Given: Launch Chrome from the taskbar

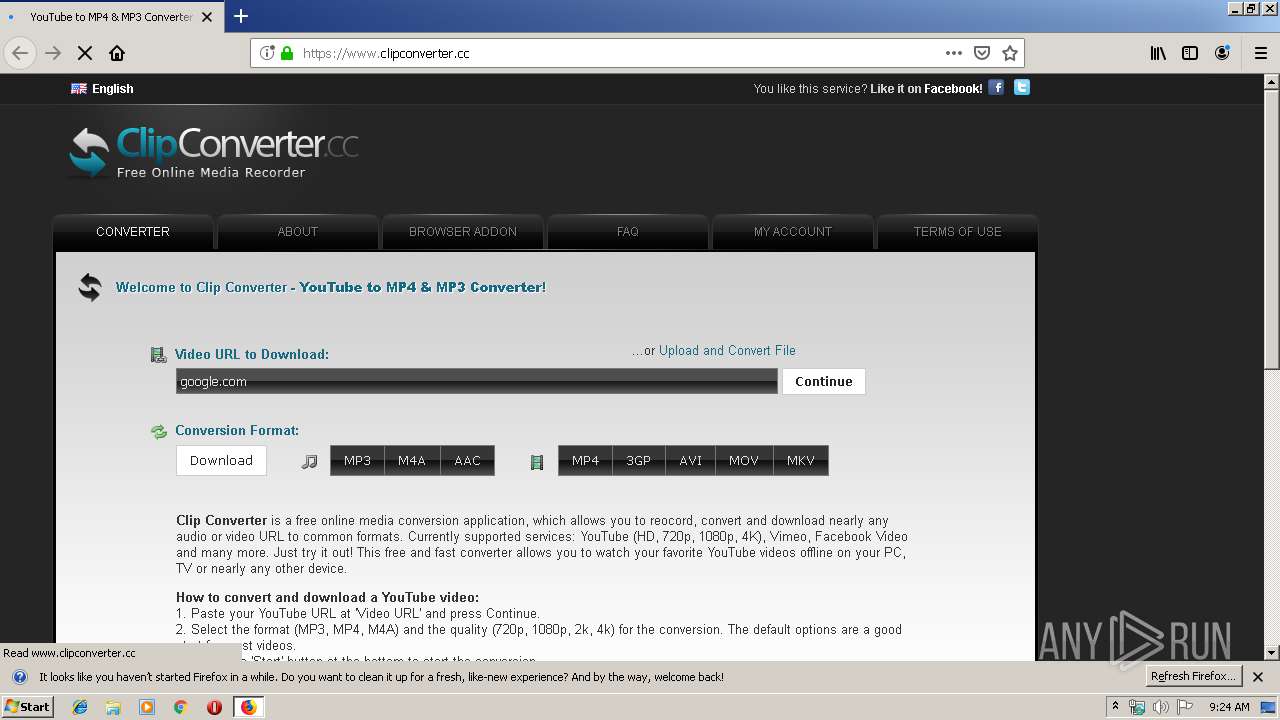Looking at the screenshot, I should [x=181, y=707].
